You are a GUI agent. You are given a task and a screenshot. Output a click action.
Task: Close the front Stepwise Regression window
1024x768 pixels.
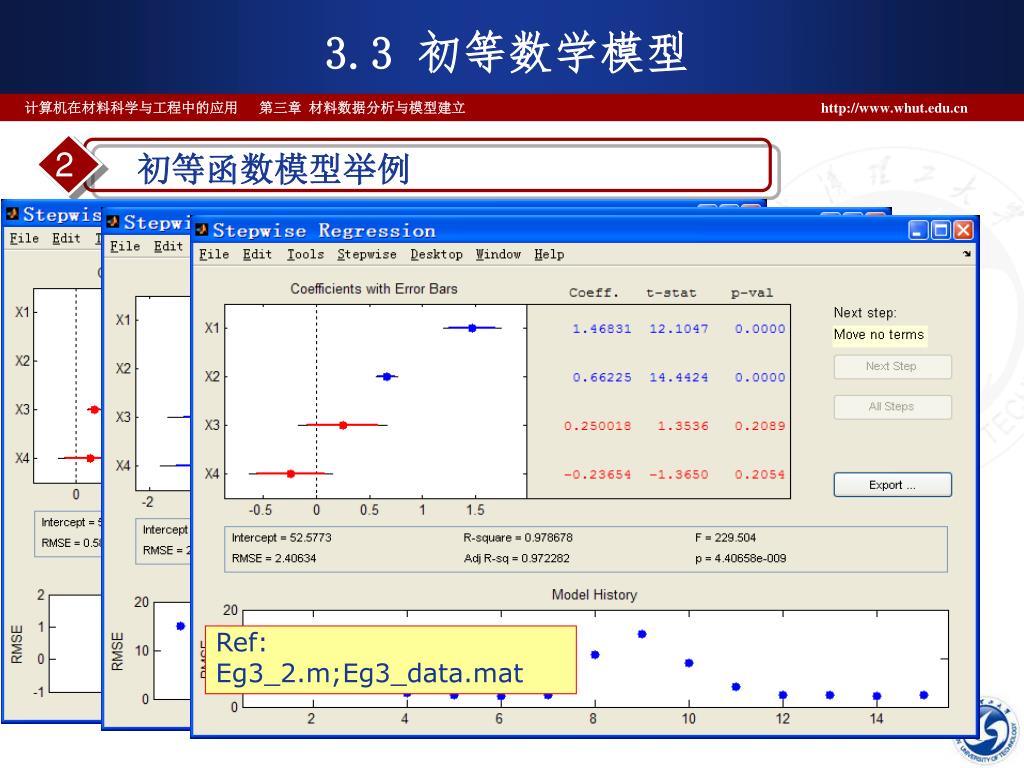963,230
